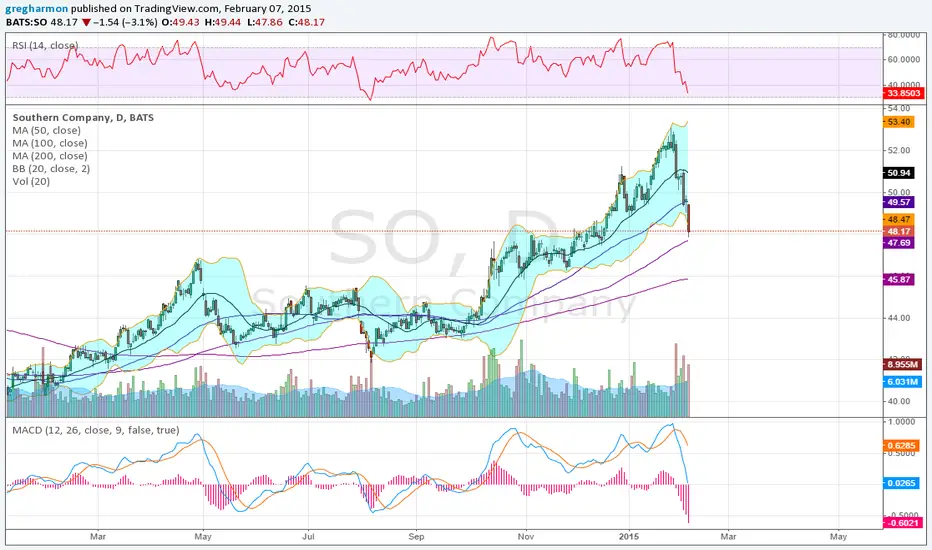Image resolution: width=932 pixels, height=550 pixels.
Task: Click the Mar label left of May on time axis
Action: coord(98,536)
